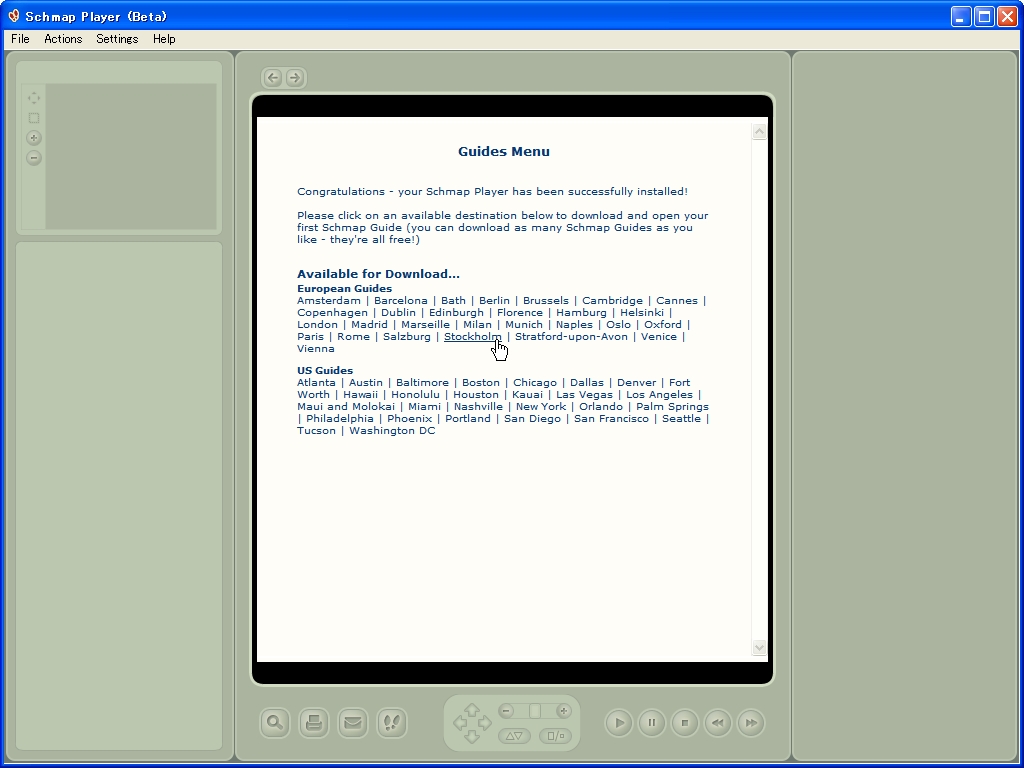Image resolution: width=1024 pixels, height=768 pixels.
Task: Click the fast-forward button
Action: click(751, 723)
